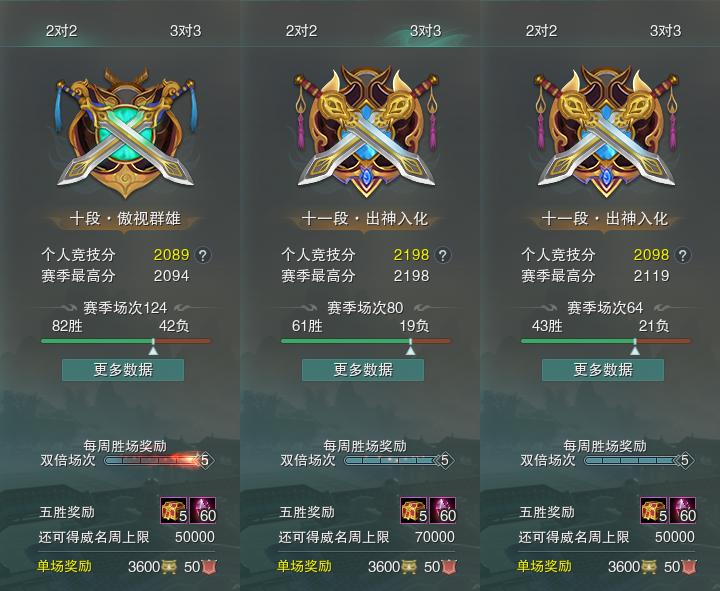The height and width of the screenshot is (591, 720).
Task: Click the owl coin icon beside left 3600
Action: pos(168,567)
